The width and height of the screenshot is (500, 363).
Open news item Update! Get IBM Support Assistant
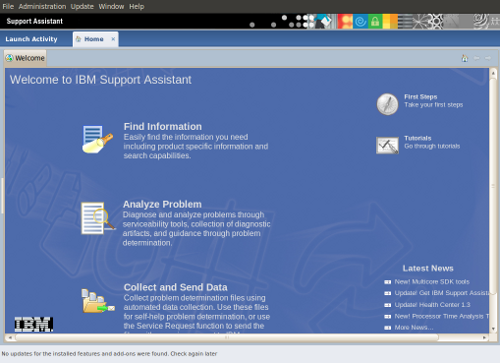(442, 293)
